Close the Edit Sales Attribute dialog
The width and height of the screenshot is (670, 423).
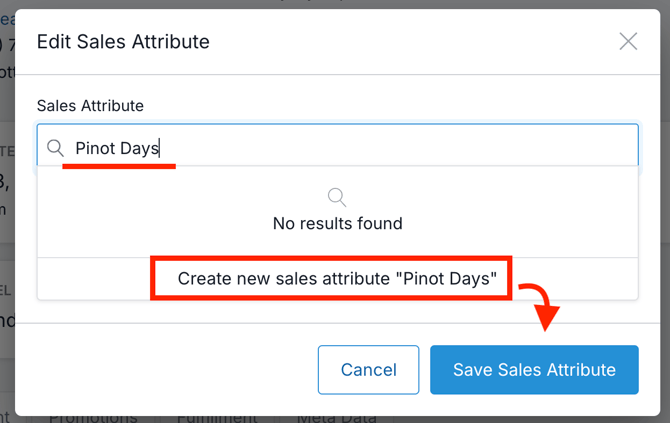[628, 41]
